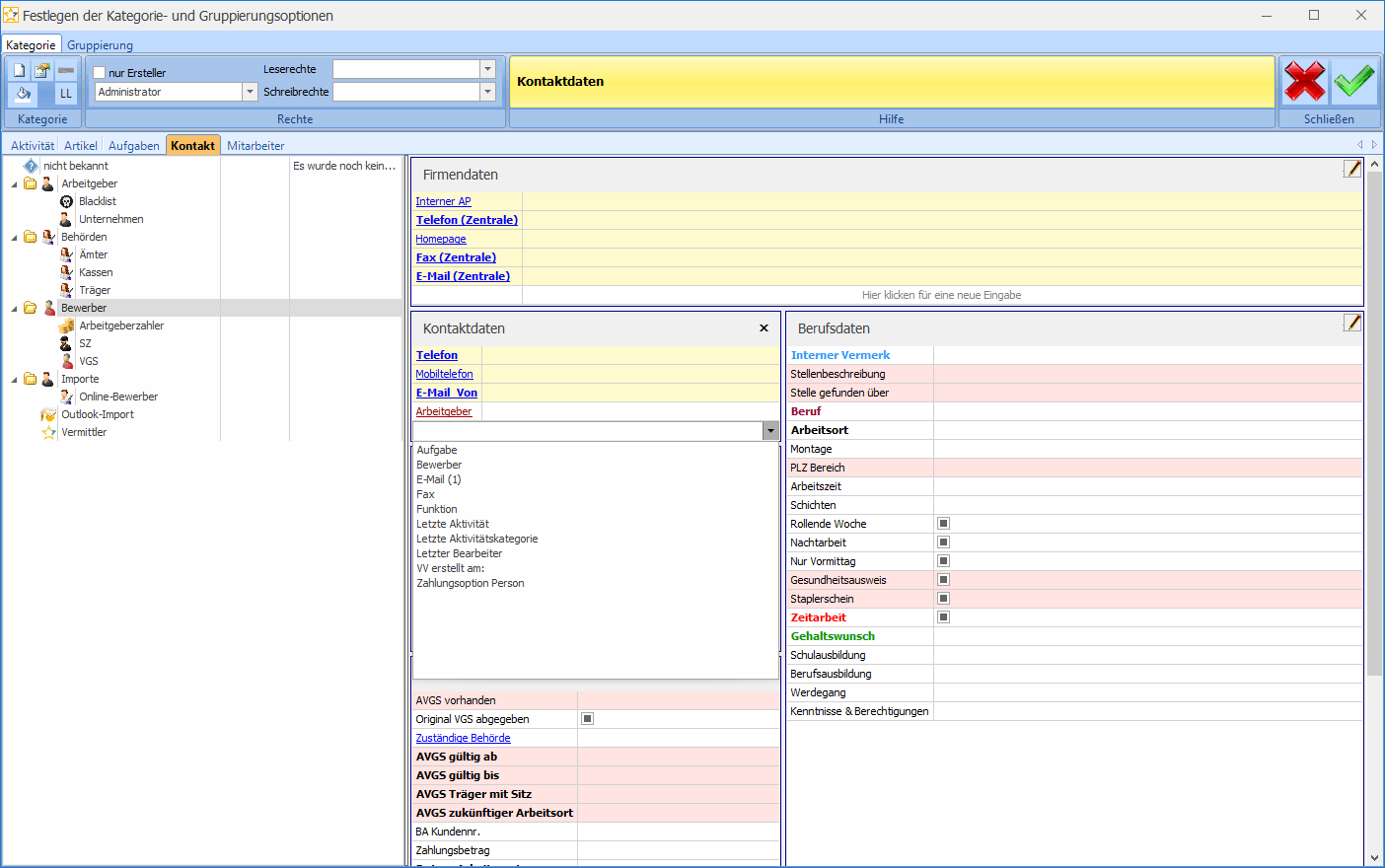Toggle the nur Ersteller checkbox
Image resolution: width=1385 pixels, height=868 pixels.
(x=100, y=73)
